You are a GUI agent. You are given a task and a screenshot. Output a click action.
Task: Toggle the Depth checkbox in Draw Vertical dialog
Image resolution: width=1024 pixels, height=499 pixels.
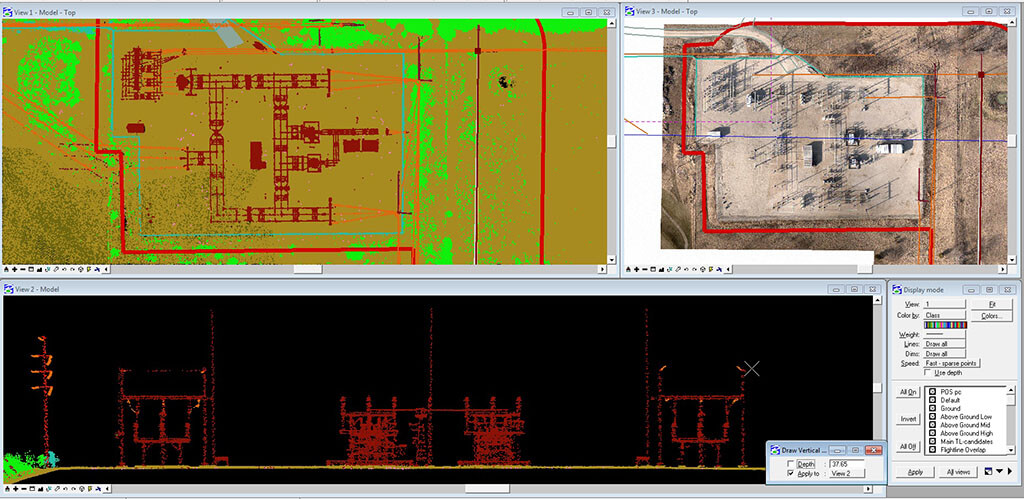[791, 464]
